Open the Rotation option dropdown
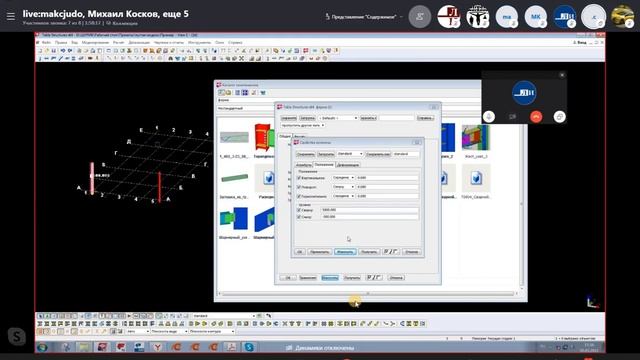This screenshot has height=360, width=640. tap(343, 187)
